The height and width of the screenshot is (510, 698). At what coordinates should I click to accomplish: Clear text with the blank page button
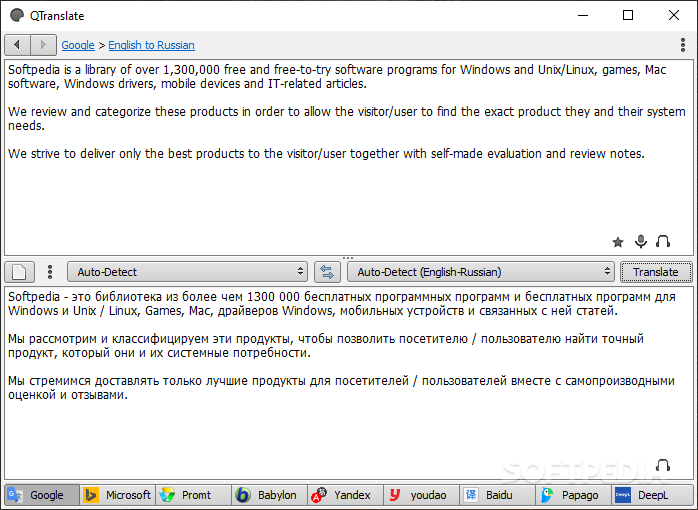19,272
